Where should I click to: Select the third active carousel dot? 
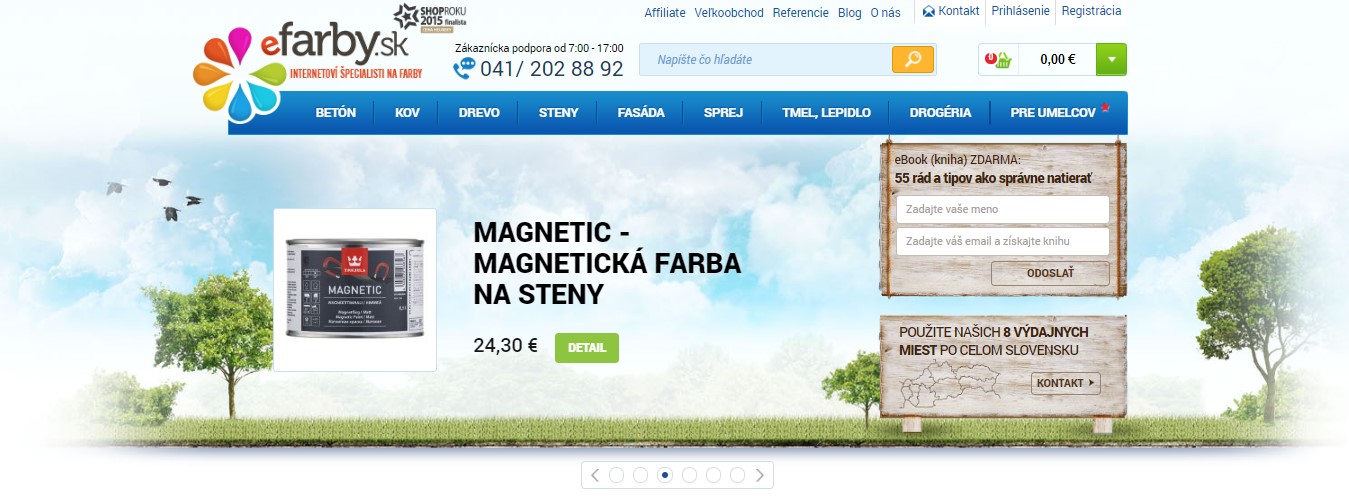coord(665,475)
